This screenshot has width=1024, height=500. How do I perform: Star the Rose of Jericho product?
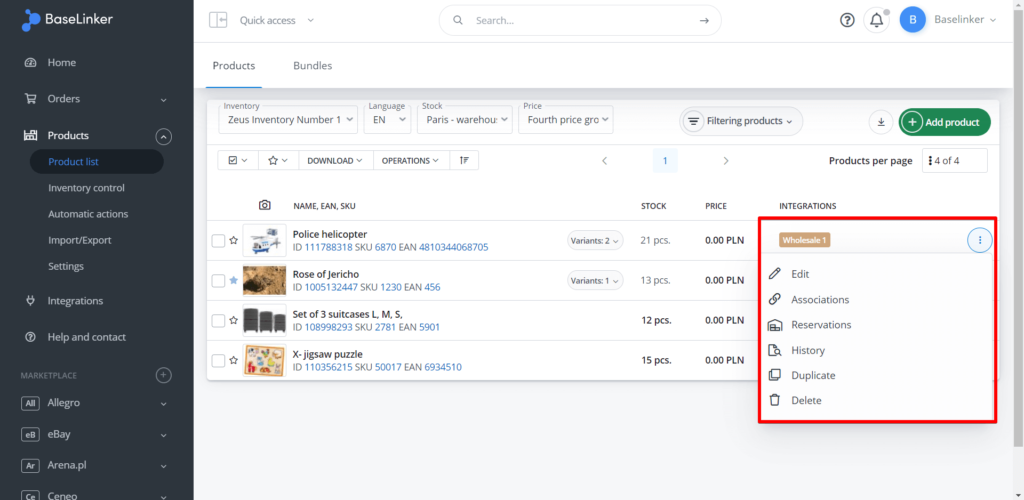[x=233, y=281]
